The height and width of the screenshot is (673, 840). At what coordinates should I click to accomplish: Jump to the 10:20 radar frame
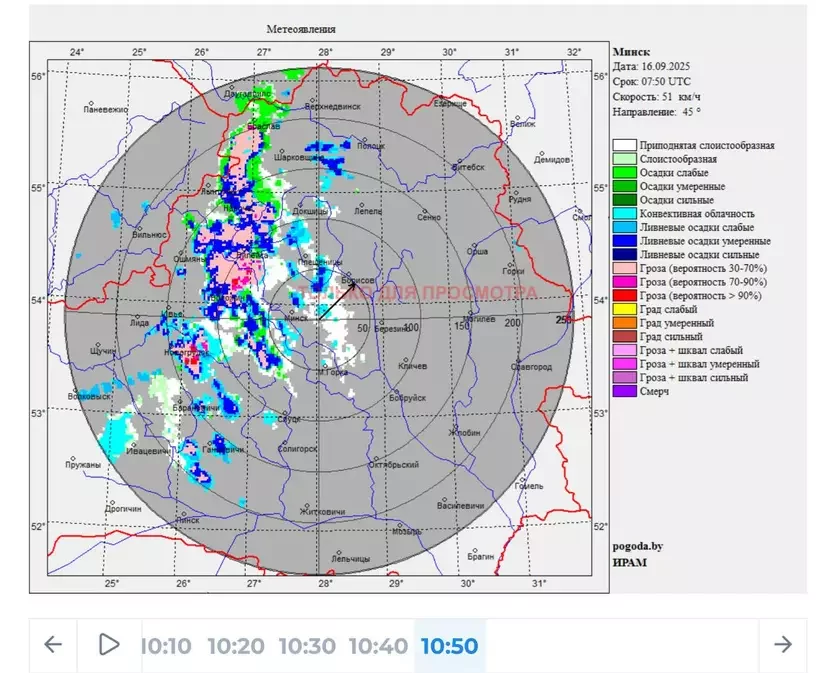click(236, 646)
